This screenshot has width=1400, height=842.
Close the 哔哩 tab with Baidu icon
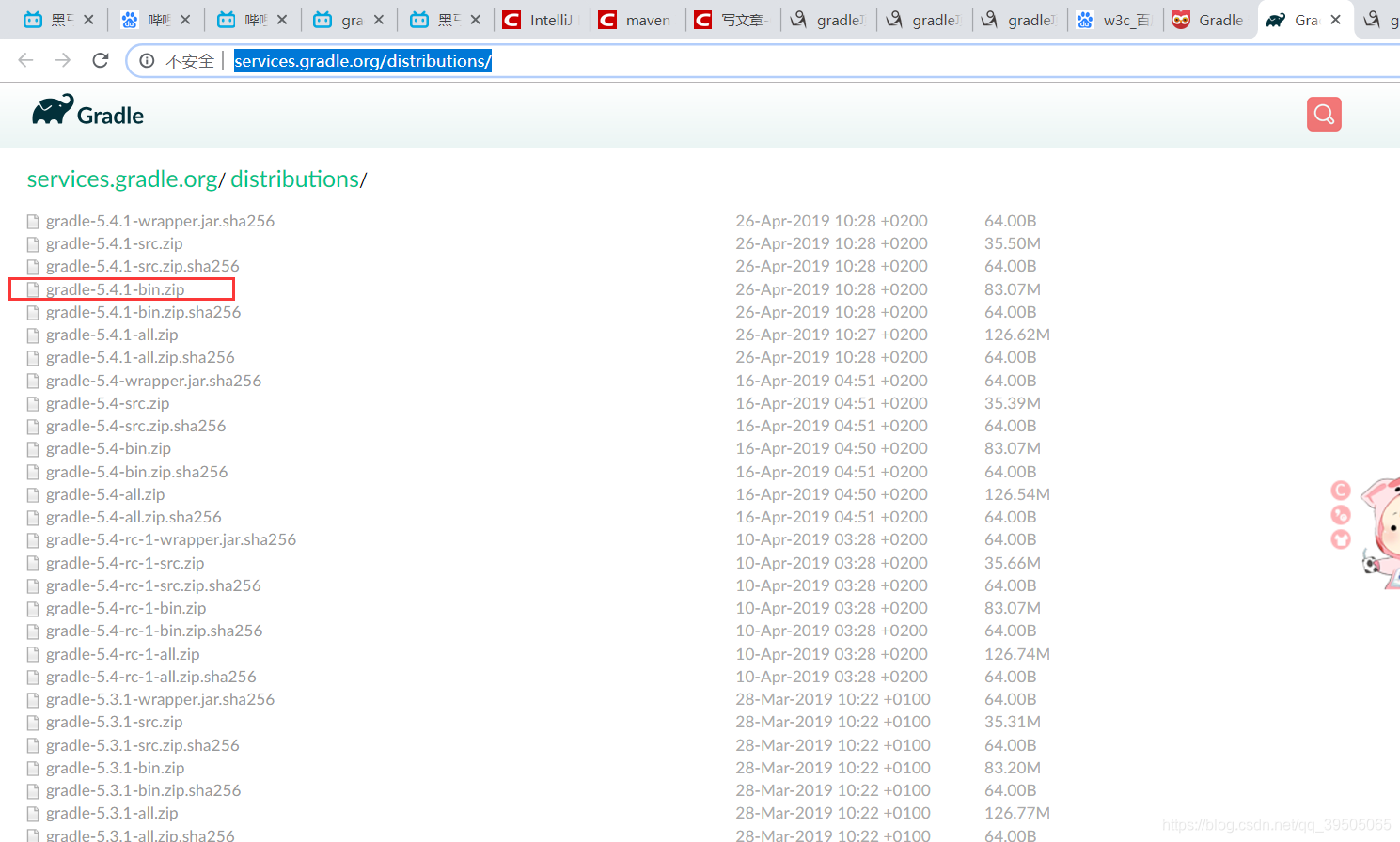(185, 20)
